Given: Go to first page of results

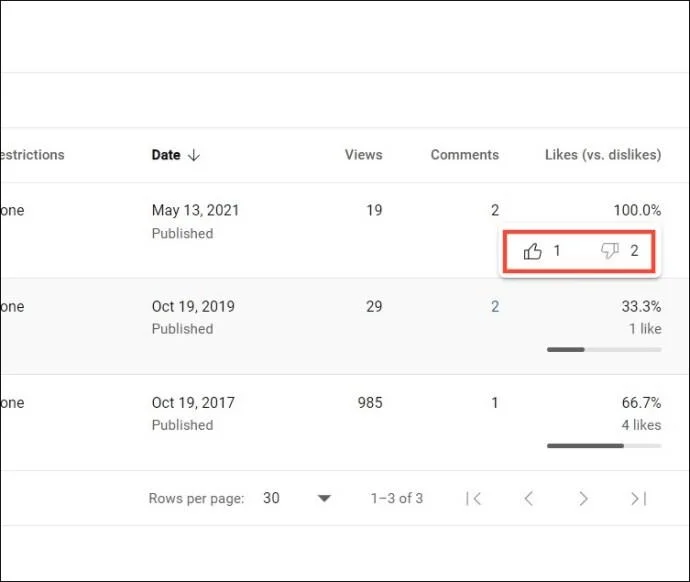Looking at the screenshot, I should (x=473, y=498).
